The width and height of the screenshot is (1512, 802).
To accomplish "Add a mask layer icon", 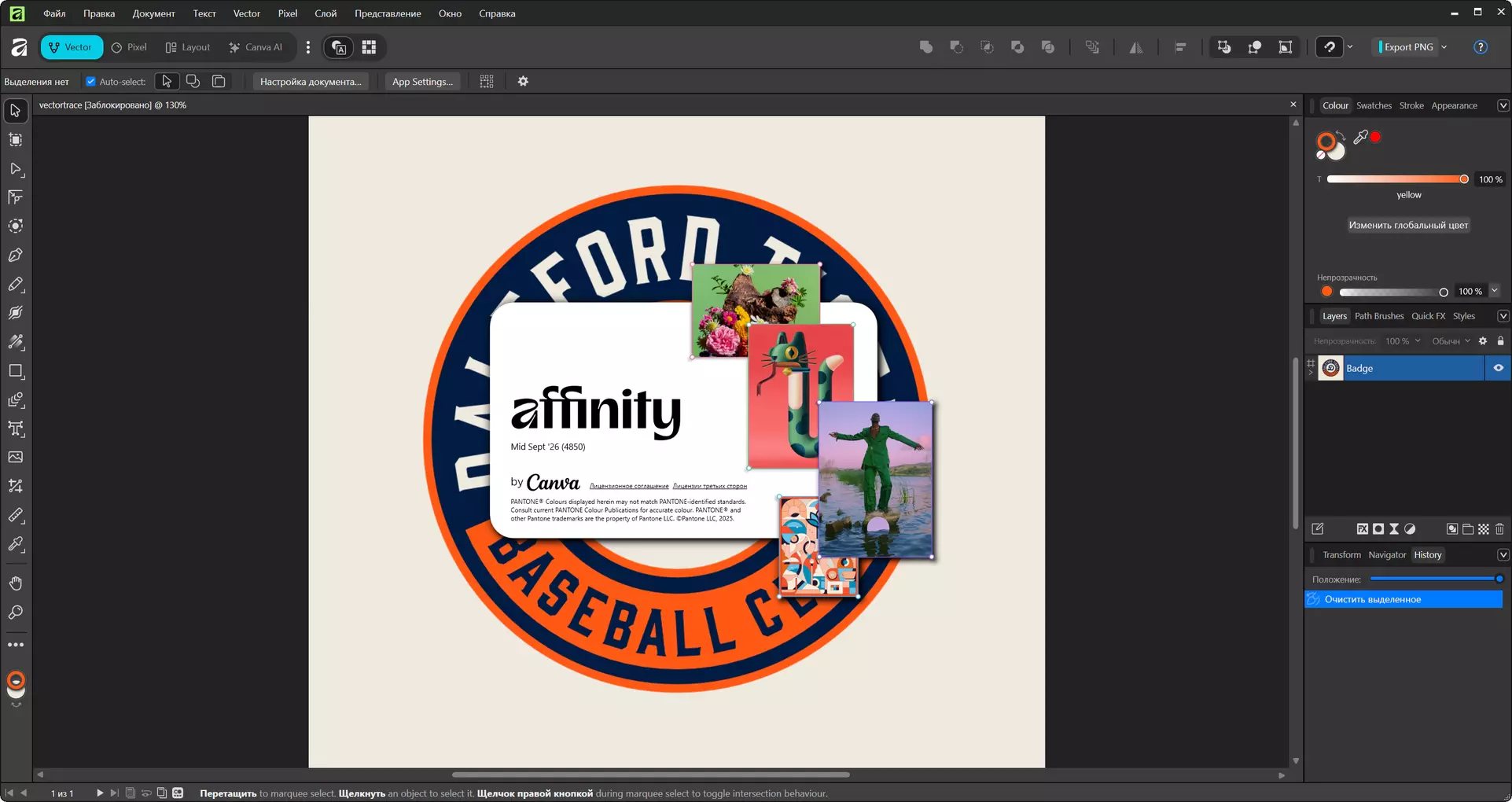I will coord(1378,529).
